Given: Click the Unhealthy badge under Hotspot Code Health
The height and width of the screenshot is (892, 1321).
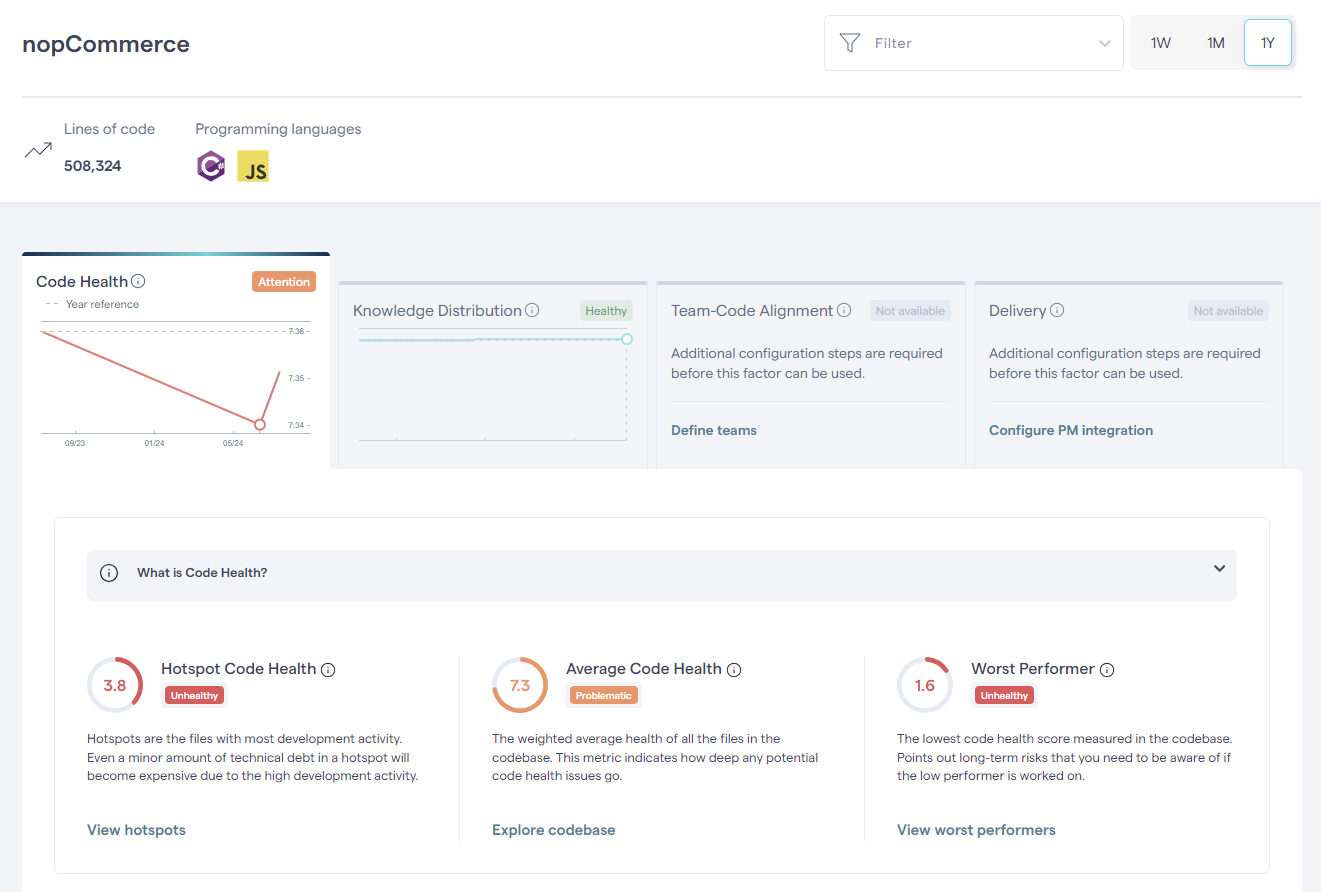Looking at the screenshot, I should point(194,695).
